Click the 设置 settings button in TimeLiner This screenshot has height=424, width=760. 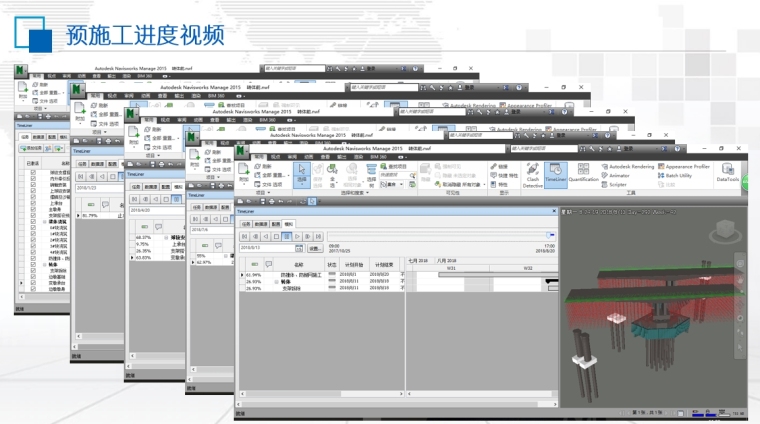315,247
